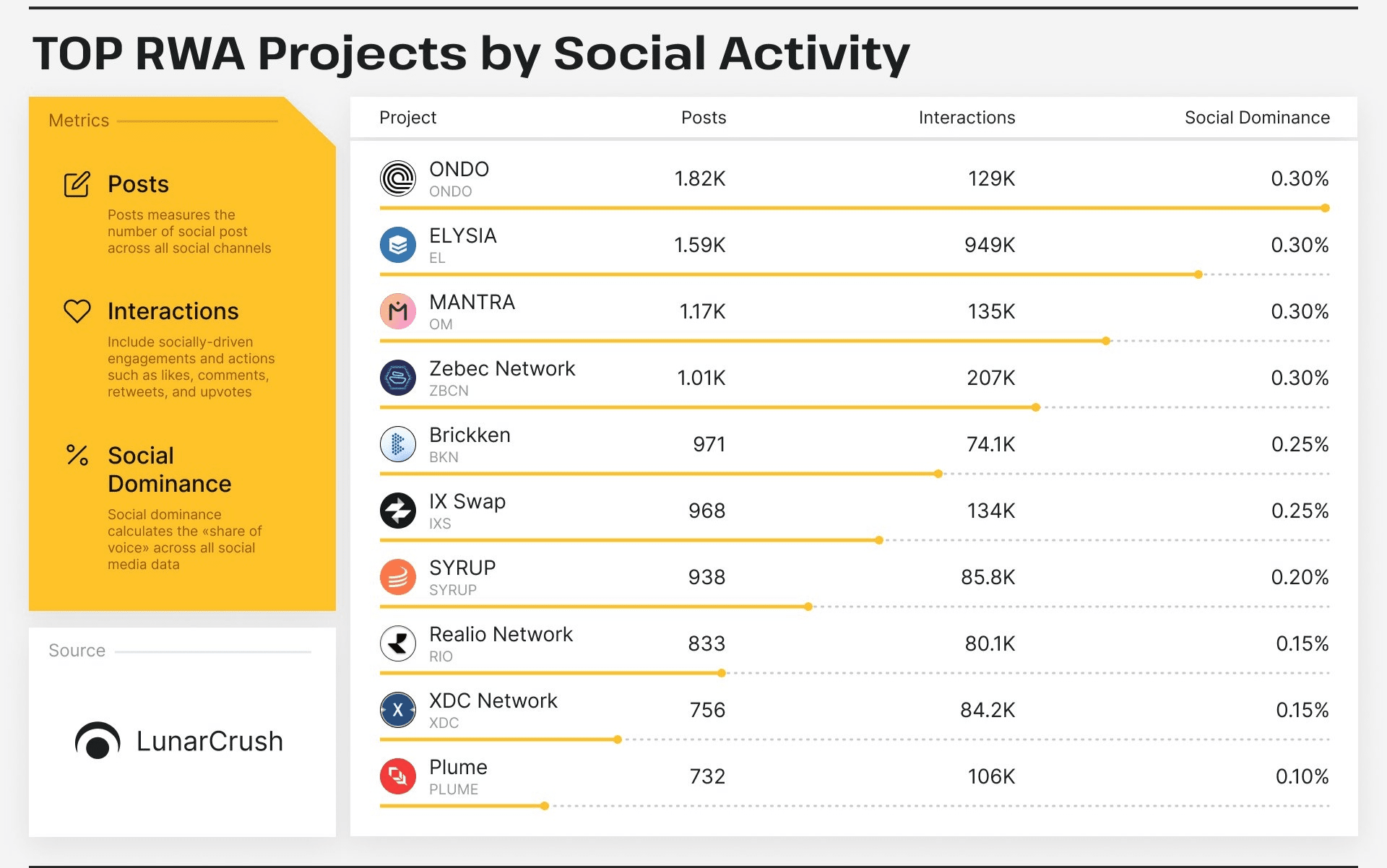Click the Social Dominance percent icon
Screen dimensions: 1387x868
(77, 455)
